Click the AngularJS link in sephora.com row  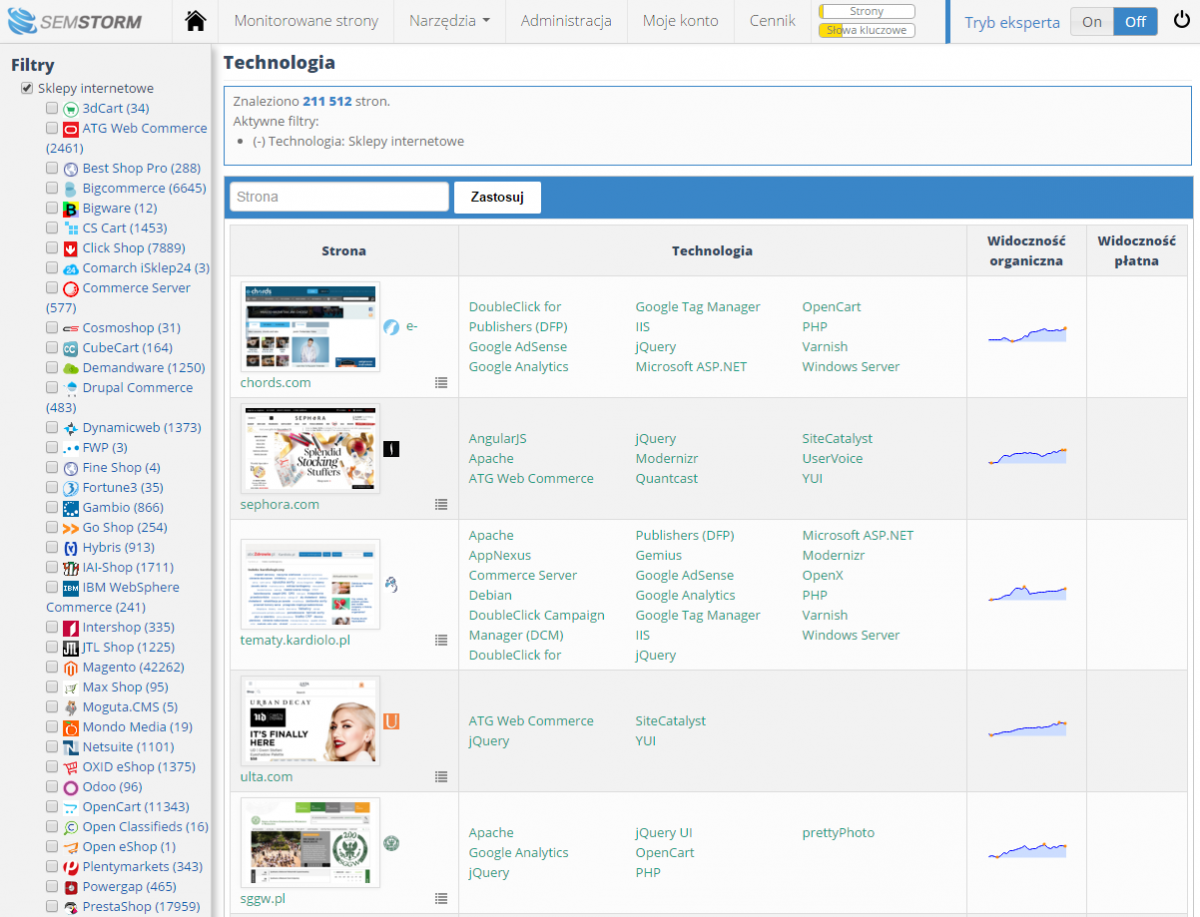[498, 439]
